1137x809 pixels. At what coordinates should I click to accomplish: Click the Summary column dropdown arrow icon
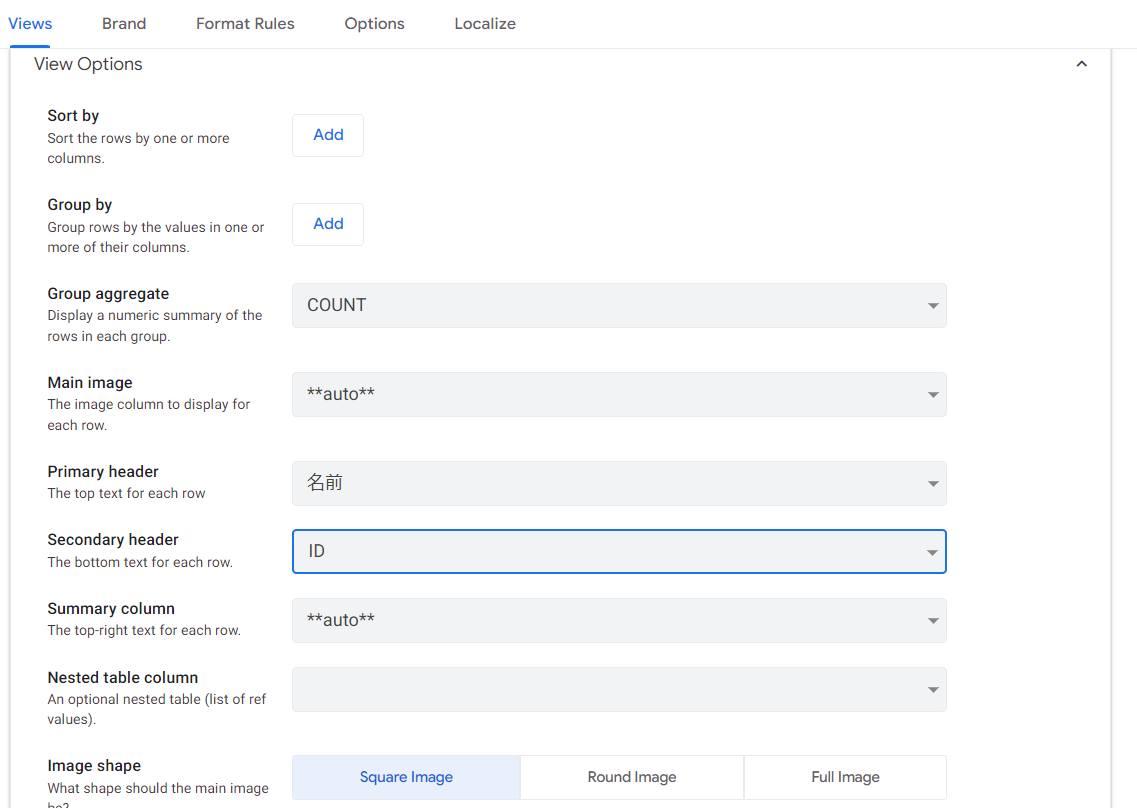(932, 621)
